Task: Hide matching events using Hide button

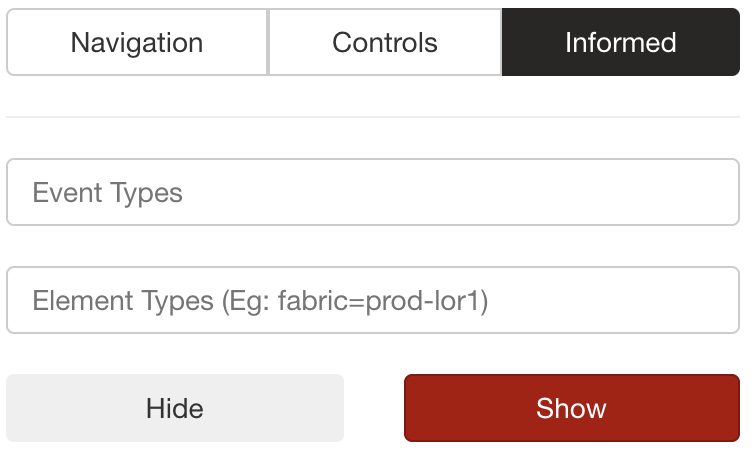Action: tap(175, 408)
